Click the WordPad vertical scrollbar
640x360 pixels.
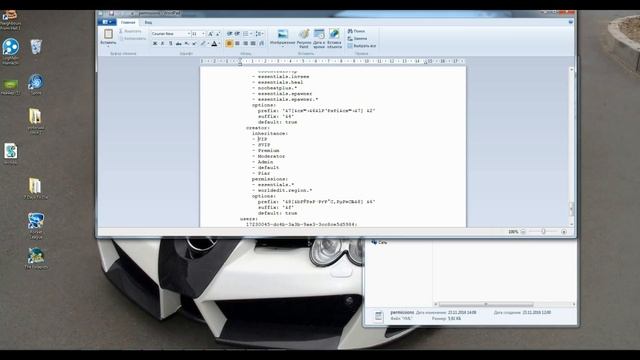tap(571, 147)
